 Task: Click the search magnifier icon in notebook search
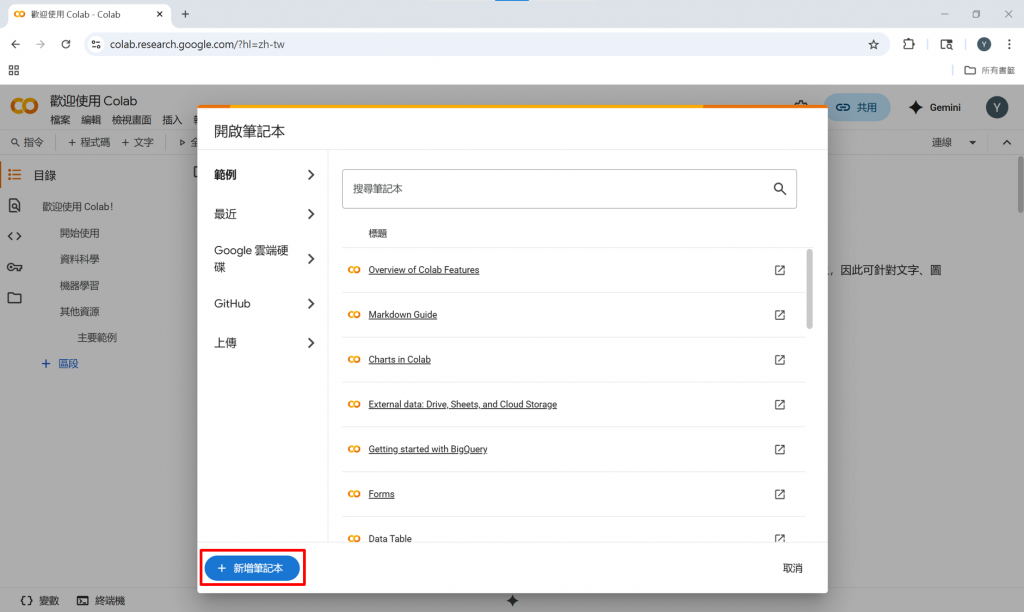[779, 189]
